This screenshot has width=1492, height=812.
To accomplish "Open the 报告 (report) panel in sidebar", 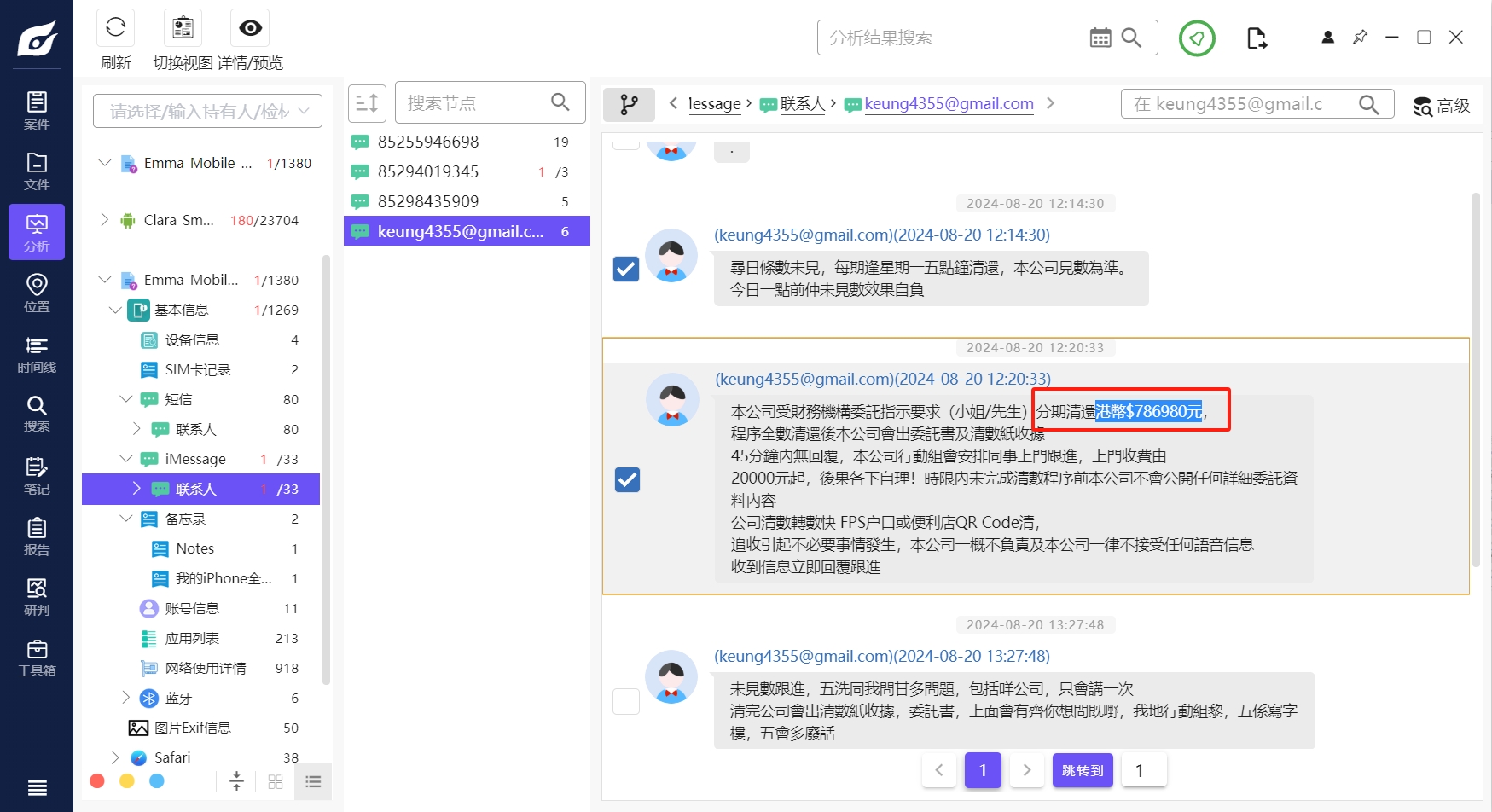I will tap(36, 536).
